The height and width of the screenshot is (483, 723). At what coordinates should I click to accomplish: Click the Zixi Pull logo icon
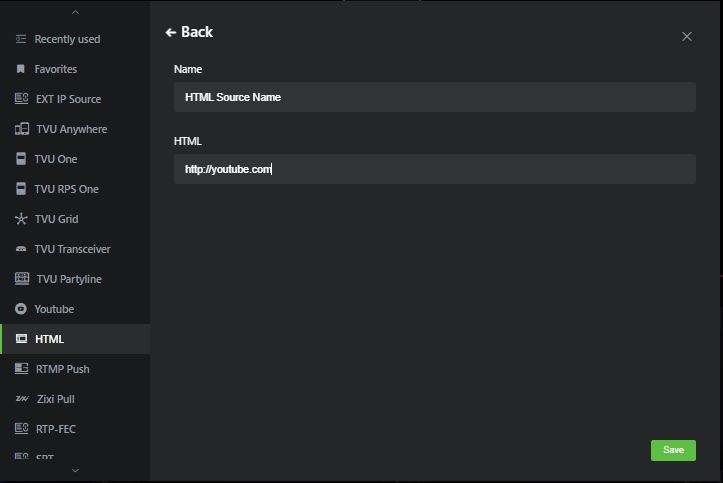tap(22, 399)
